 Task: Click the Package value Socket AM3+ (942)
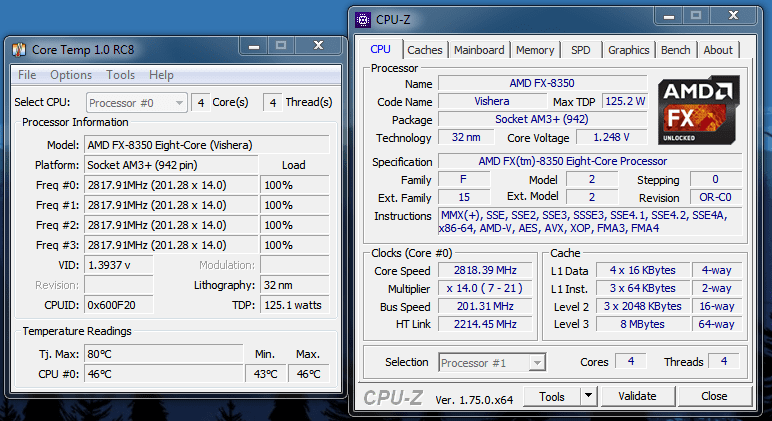pos(542,119)
